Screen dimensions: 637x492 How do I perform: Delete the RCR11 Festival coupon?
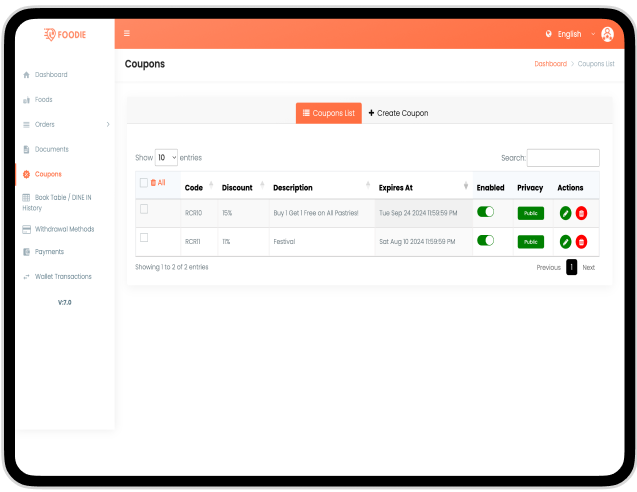coord(581,242)
